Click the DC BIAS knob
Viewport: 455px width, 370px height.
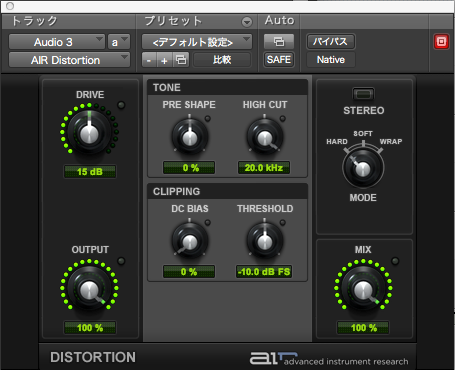[x=190, y=241]
